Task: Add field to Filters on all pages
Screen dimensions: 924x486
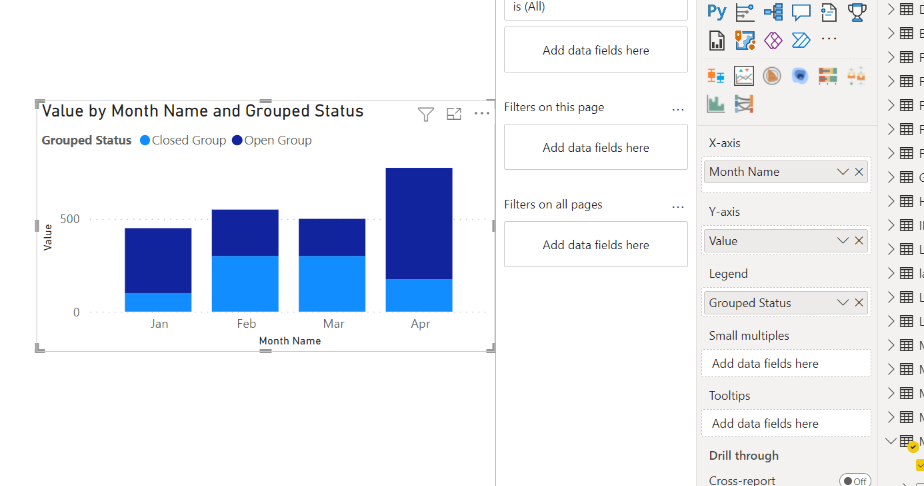Action: (x=596, y=244)
